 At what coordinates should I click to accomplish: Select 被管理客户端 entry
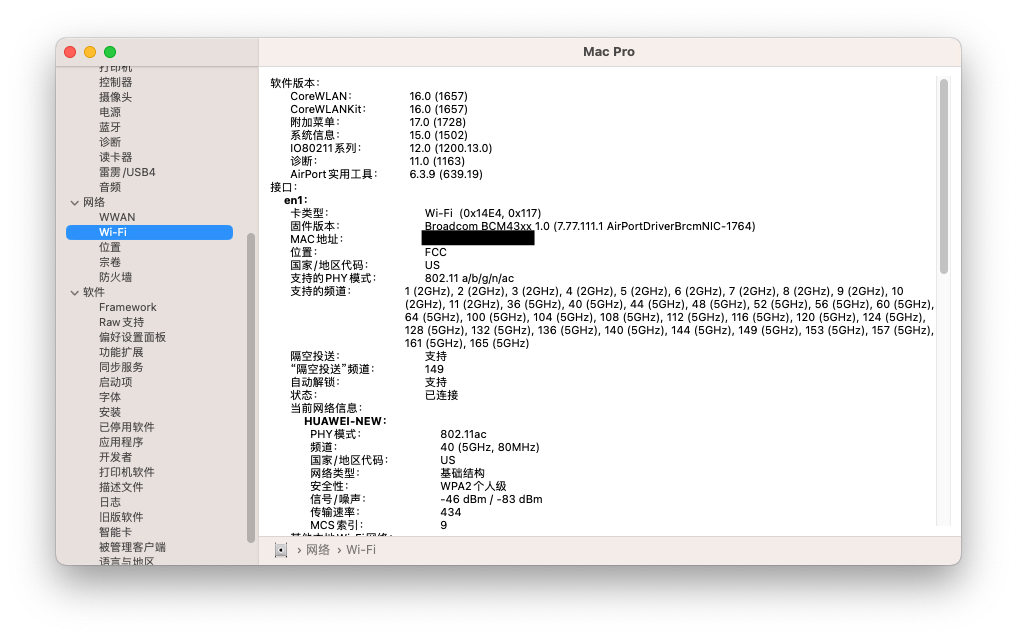pos(132,547)
